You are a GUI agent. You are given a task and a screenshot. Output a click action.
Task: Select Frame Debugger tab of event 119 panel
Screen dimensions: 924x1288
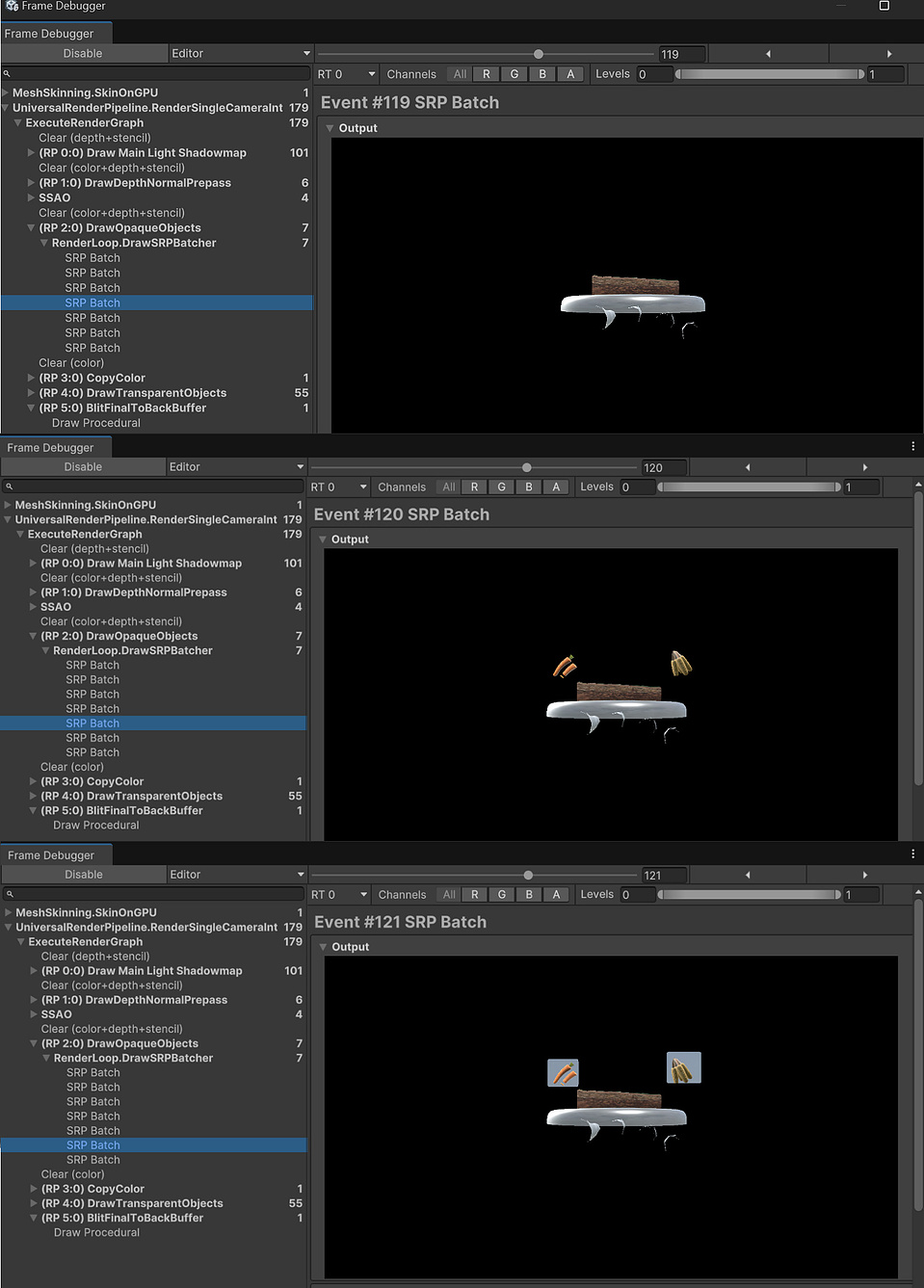pos(55,33)
